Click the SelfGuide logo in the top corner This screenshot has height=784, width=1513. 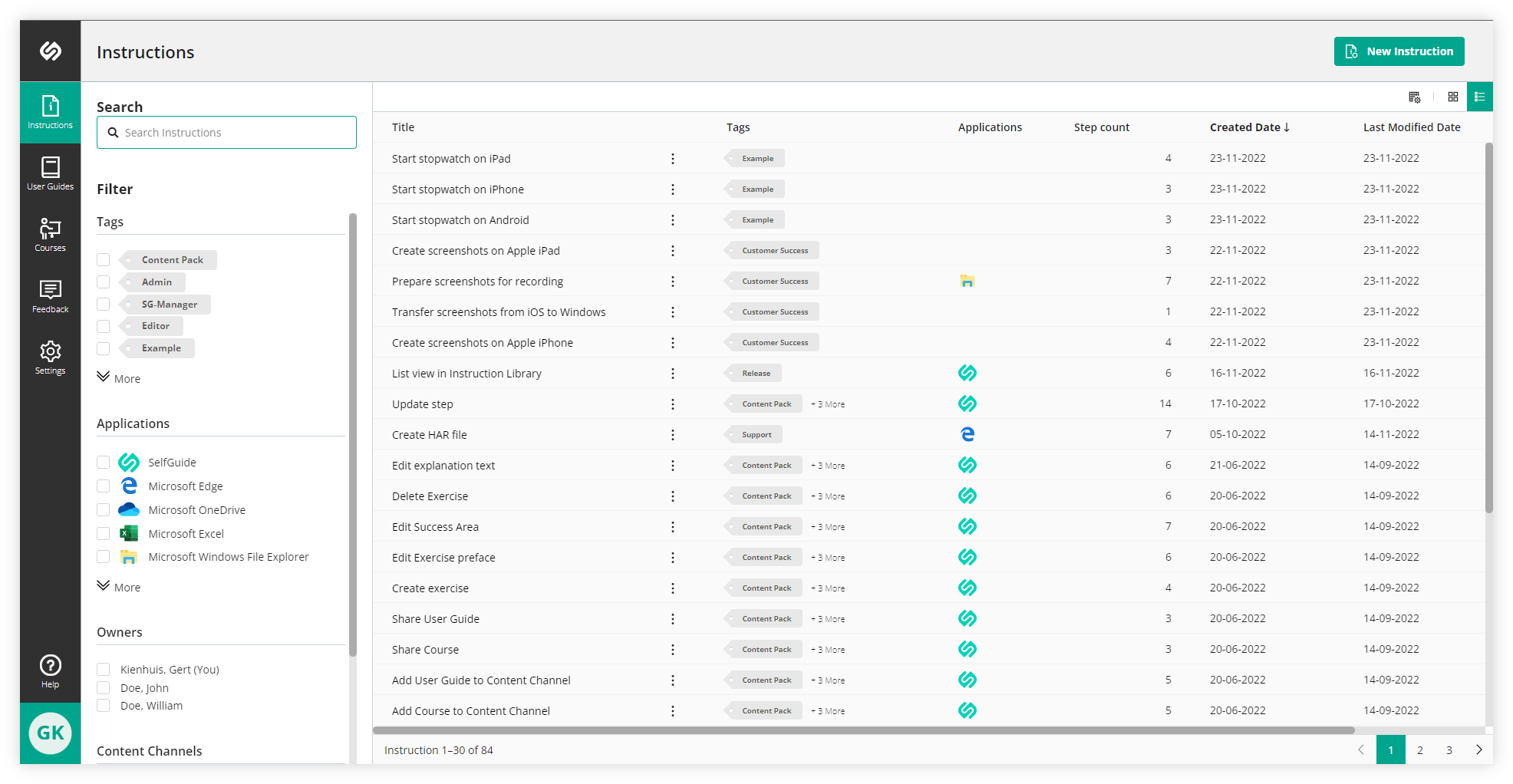pos(50,51)
